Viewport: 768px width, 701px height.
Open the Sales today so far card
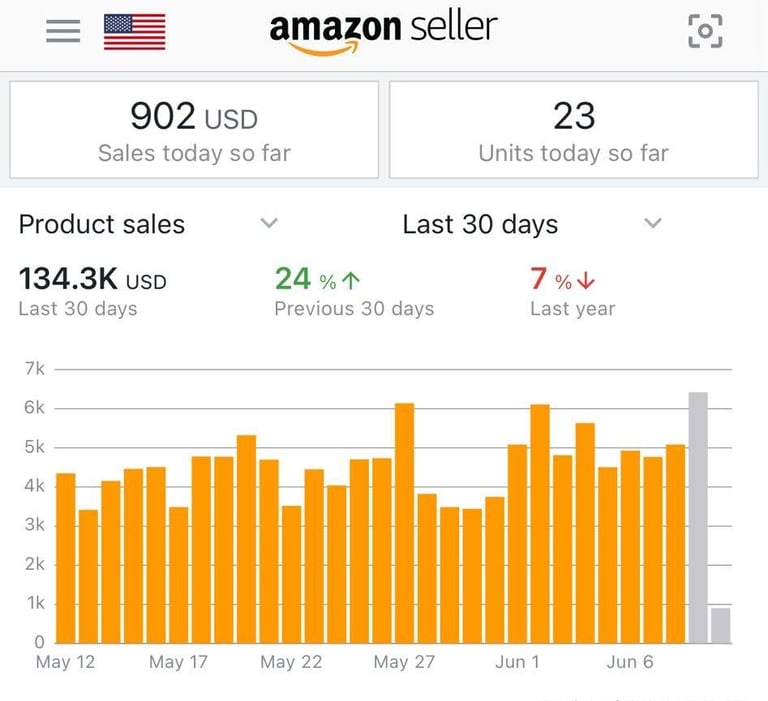click(194, 130)
